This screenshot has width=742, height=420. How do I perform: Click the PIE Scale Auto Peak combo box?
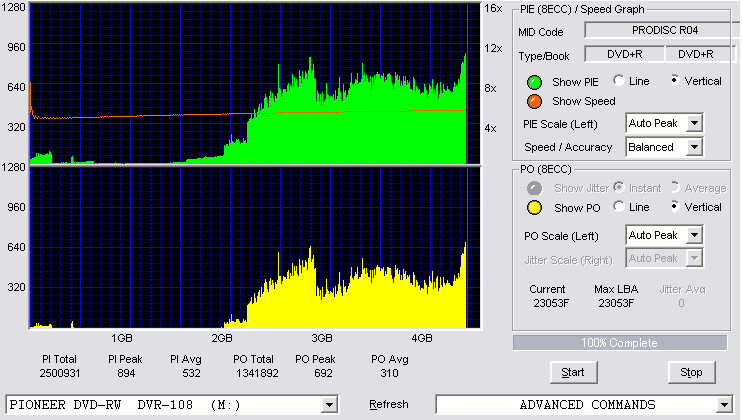coord(664,123)
